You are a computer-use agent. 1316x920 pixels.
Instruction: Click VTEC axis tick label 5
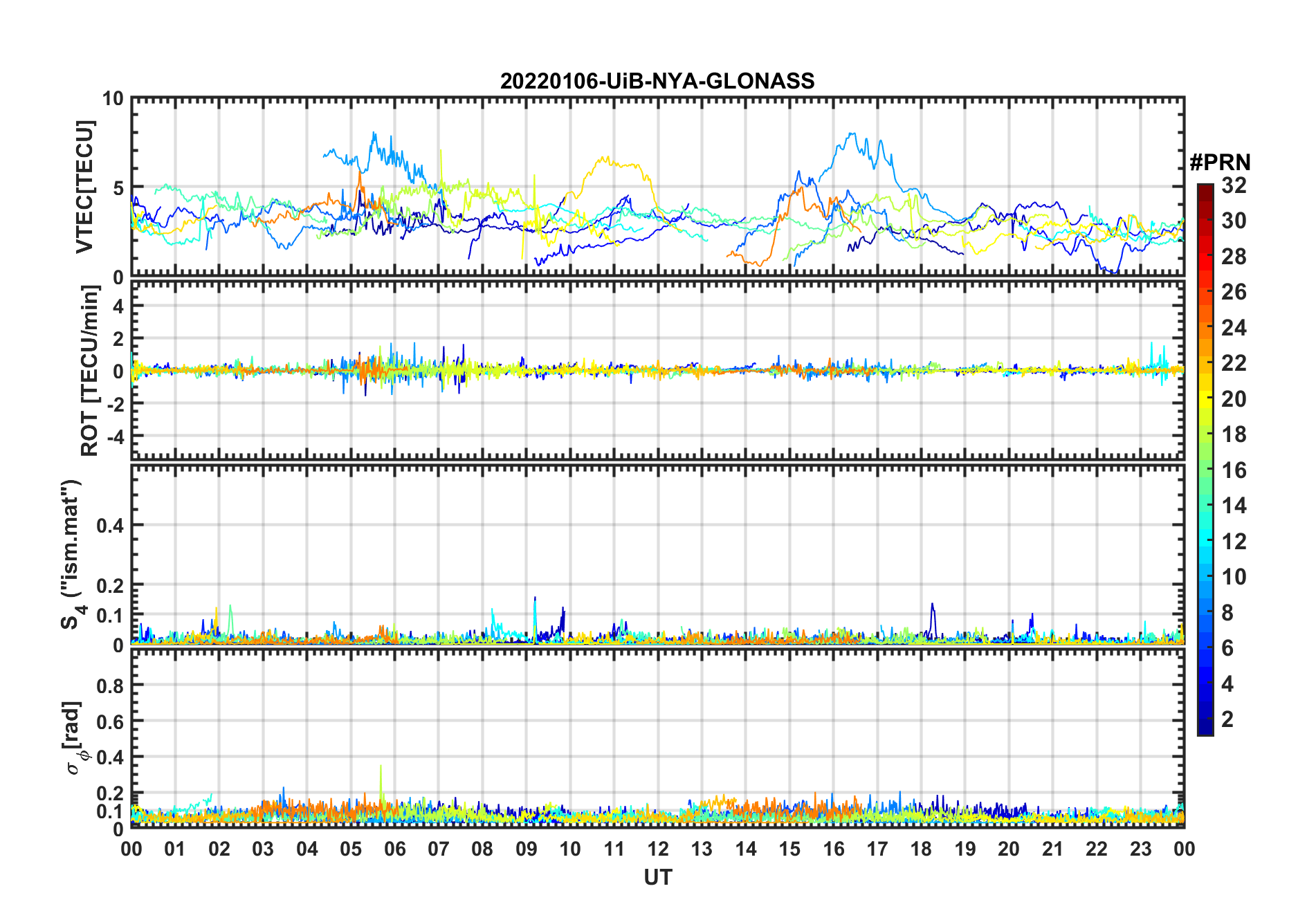[x=118, y=188]
